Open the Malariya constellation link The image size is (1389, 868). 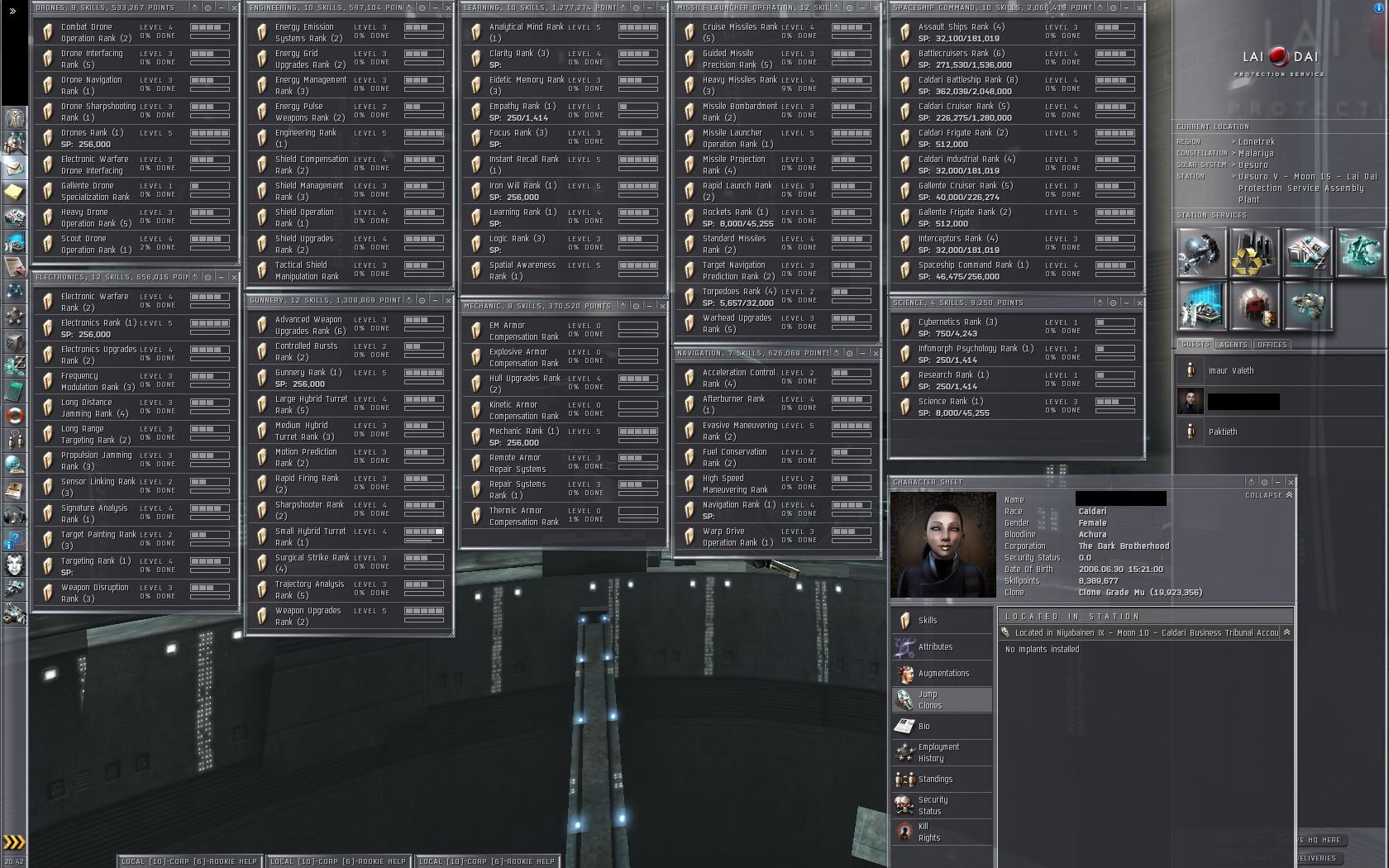1256,153
